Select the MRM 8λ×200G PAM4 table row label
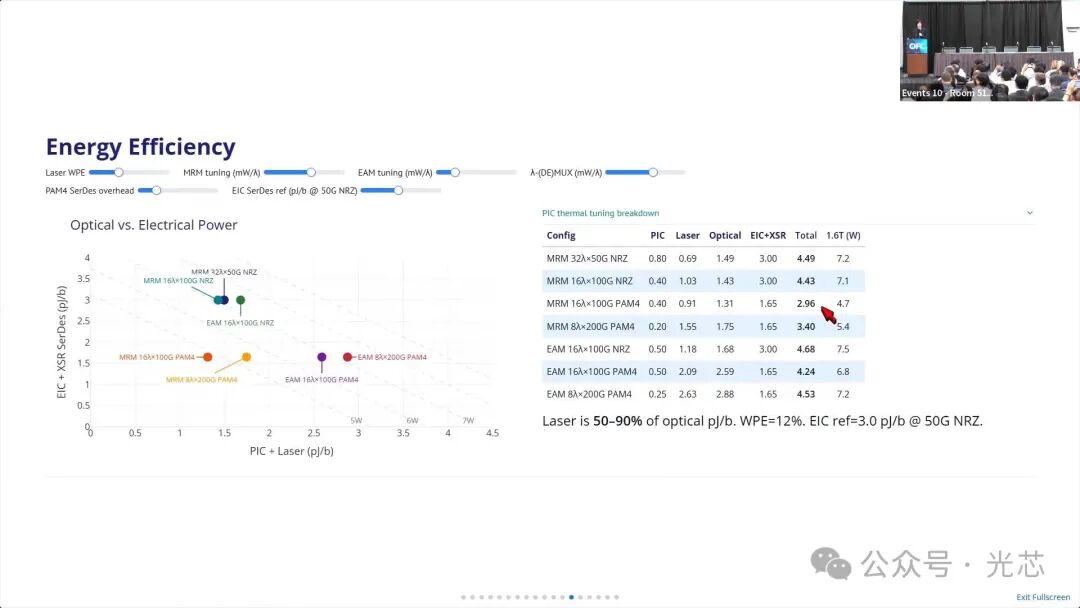Screen dimensions: 1080x608 590,326
